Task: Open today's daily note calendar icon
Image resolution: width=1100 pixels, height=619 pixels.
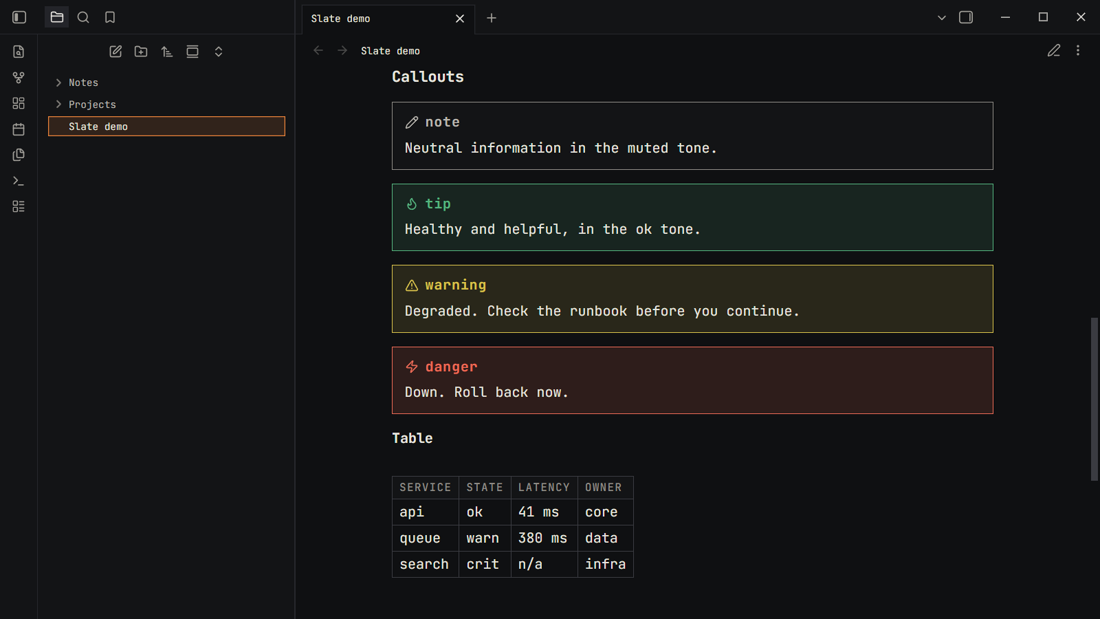Action: click(x=19, y=129)
